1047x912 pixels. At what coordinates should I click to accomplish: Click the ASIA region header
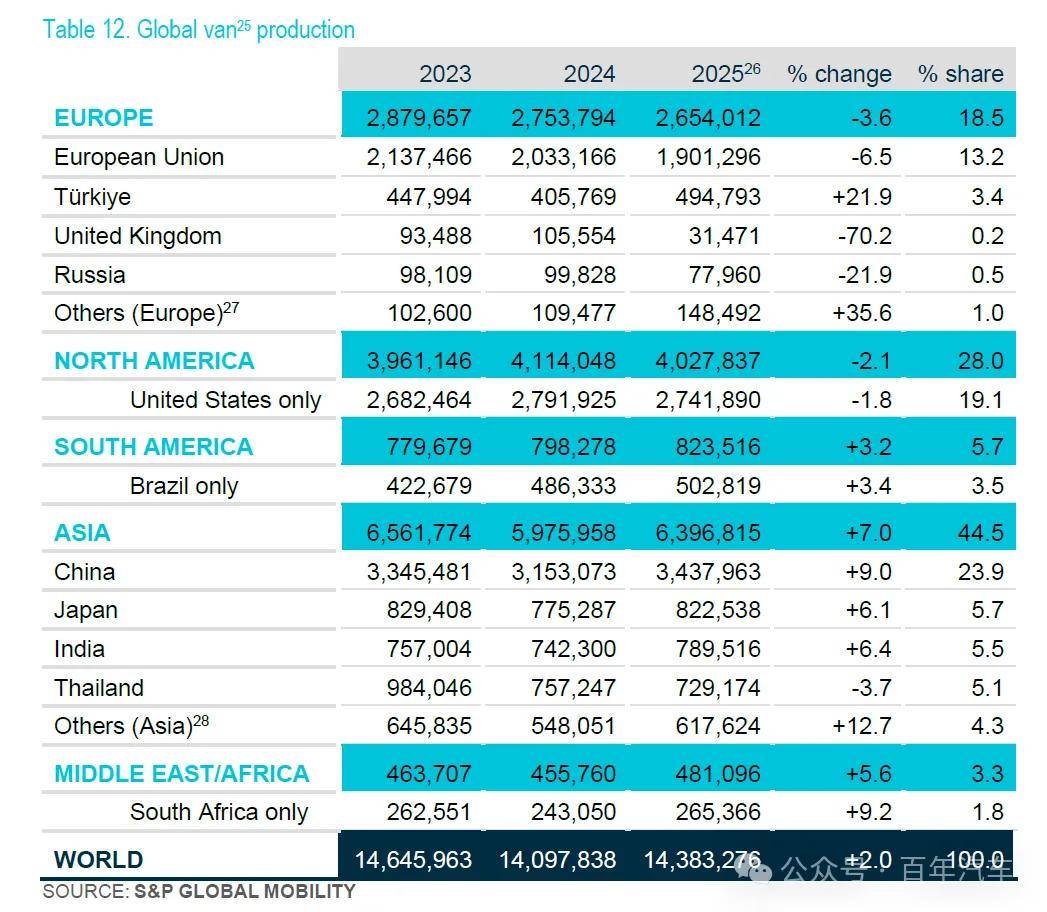click(x=82, y=533)
